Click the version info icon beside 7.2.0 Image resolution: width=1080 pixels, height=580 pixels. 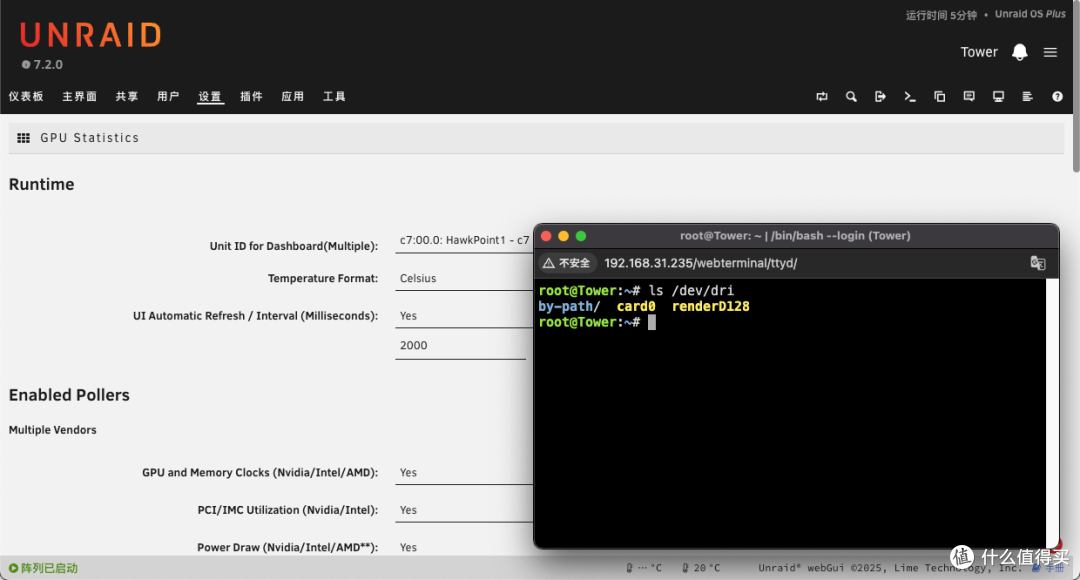(x=25, y=65)
